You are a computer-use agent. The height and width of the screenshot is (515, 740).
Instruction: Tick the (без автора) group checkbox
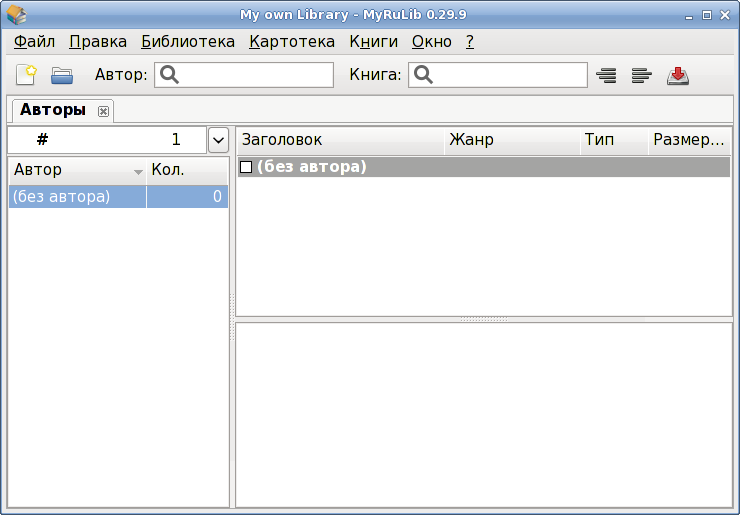tap(246, 167)
